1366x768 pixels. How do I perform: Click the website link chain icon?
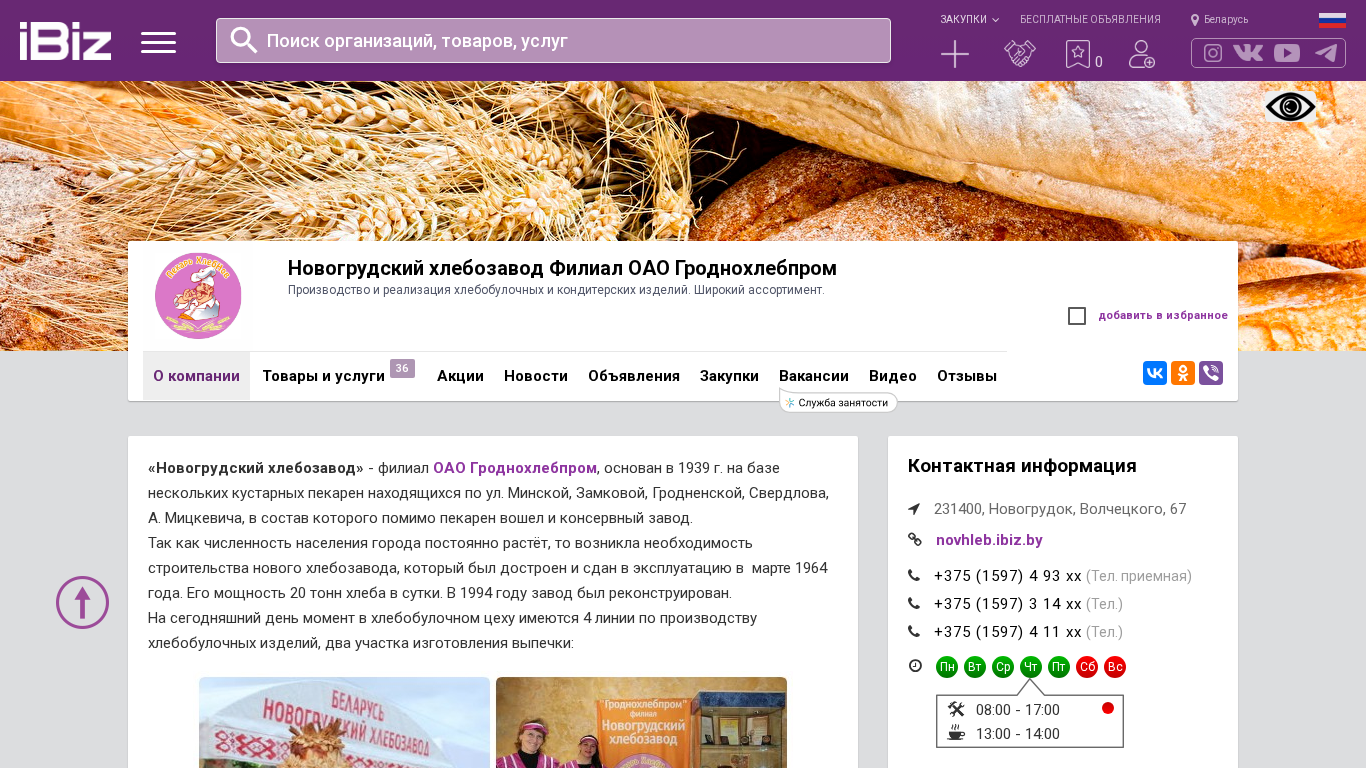point(915,540)
